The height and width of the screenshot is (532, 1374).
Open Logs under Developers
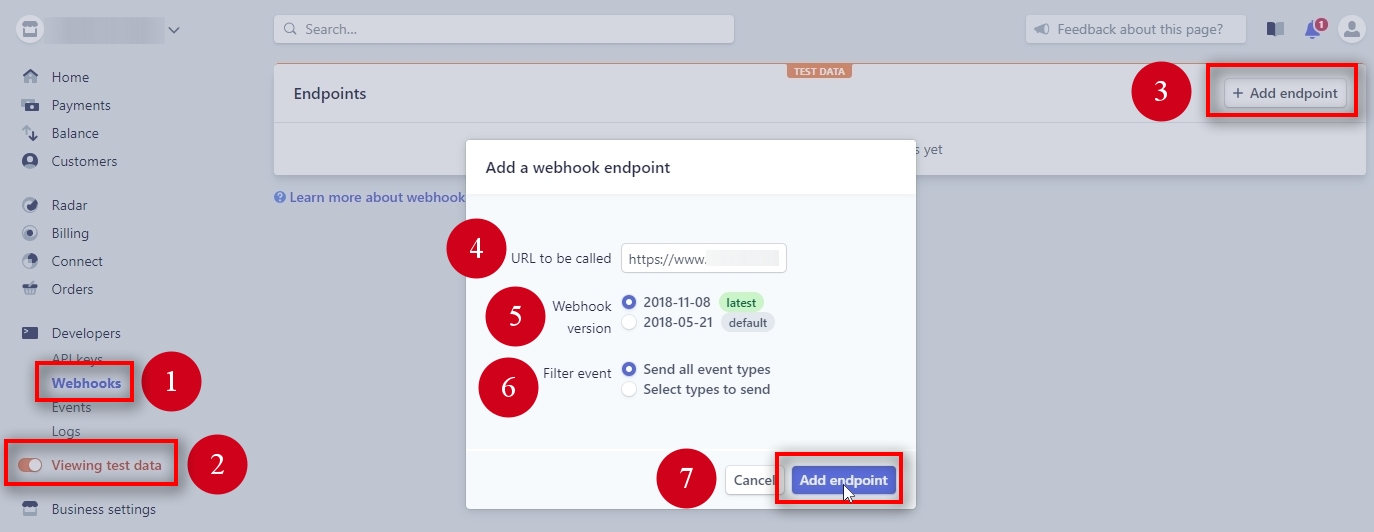[66, 431]
